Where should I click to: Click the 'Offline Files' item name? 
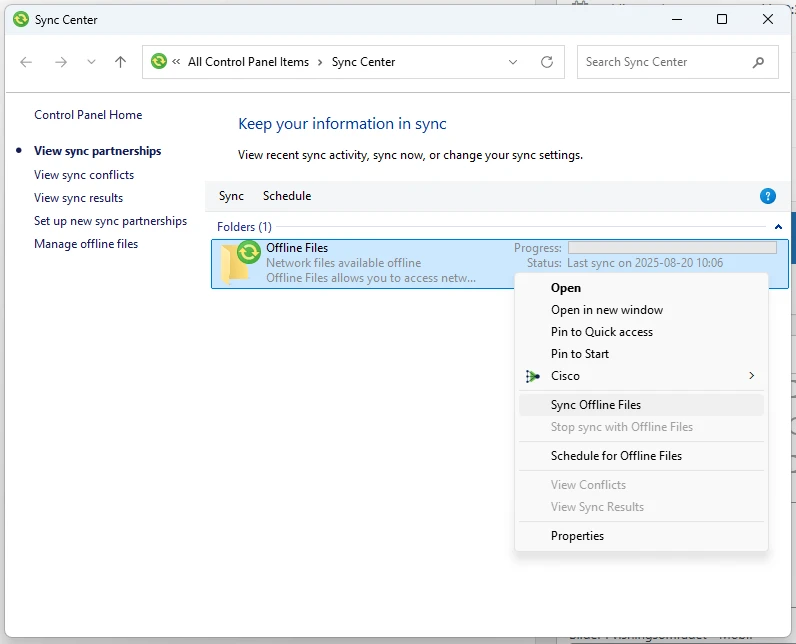[297, 248]
